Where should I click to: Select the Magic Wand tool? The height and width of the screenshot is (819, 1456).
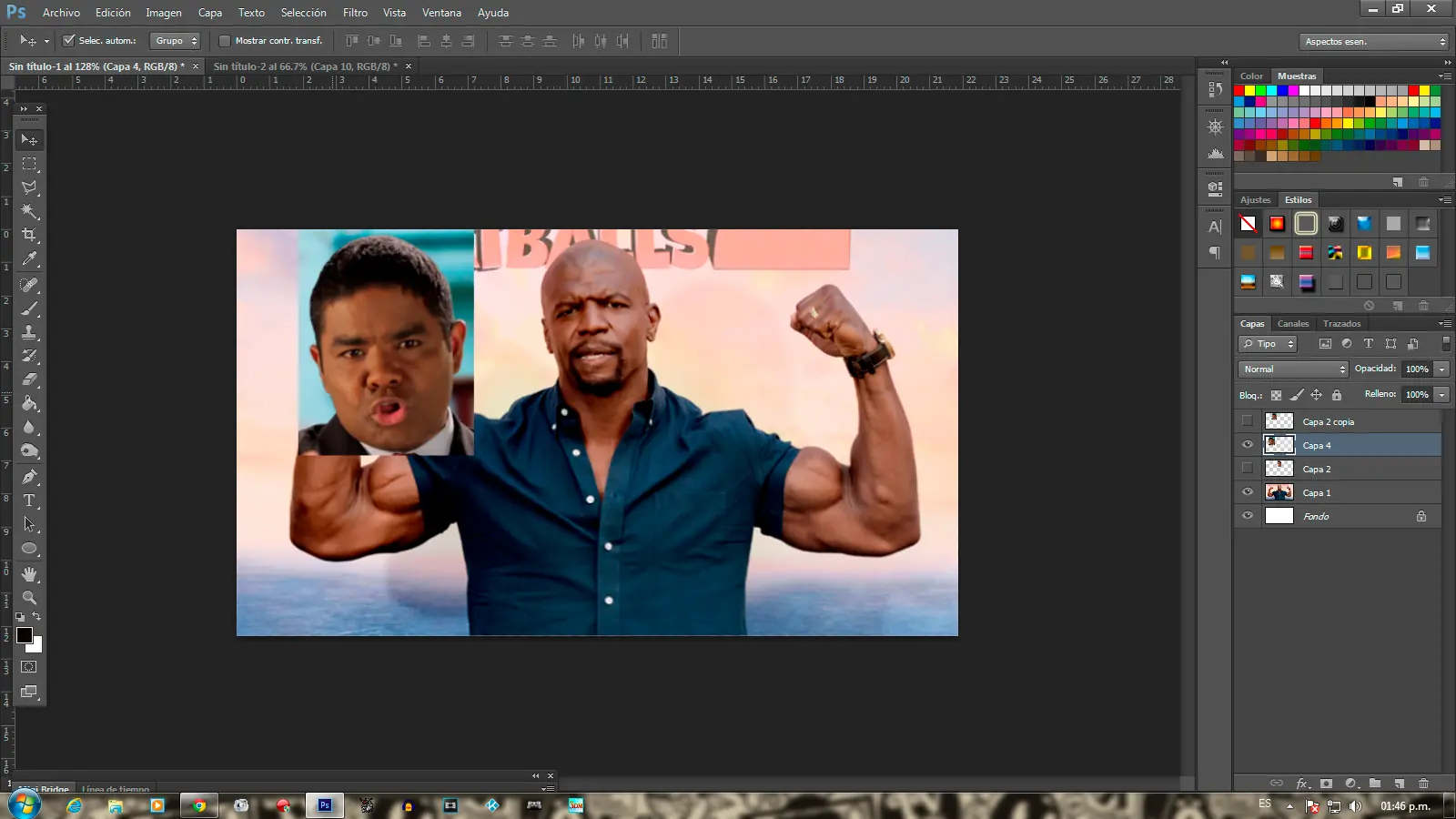pos(29,211)
